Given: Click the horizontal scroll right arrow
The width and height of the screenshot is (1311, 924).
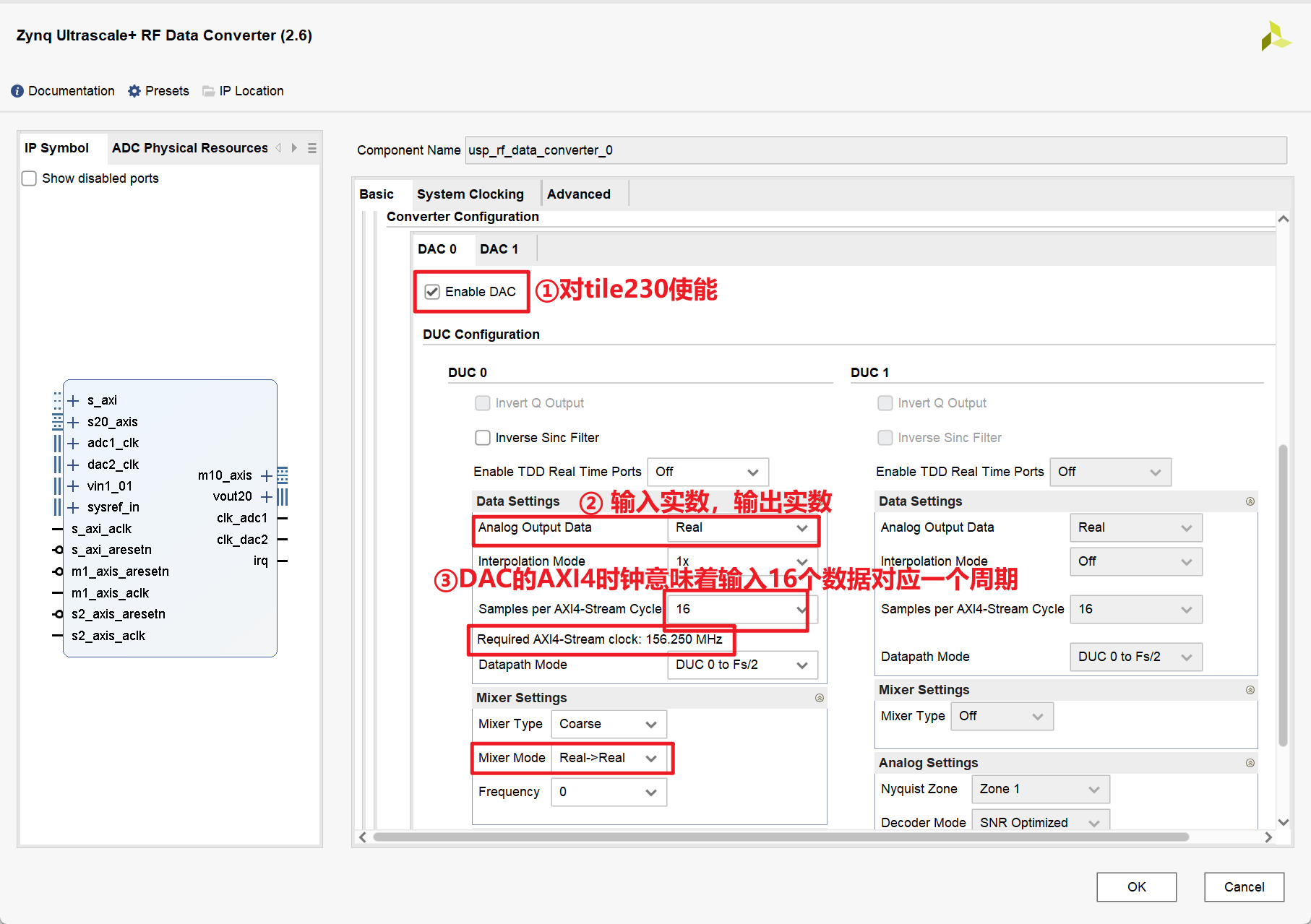Looking at the screenshot, I should pos(1268,837).
